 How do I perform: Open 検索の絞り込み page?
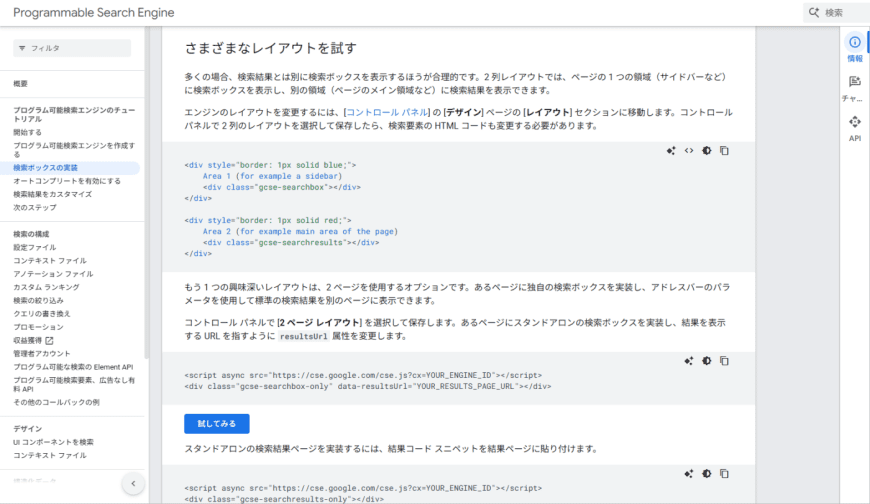38,301
